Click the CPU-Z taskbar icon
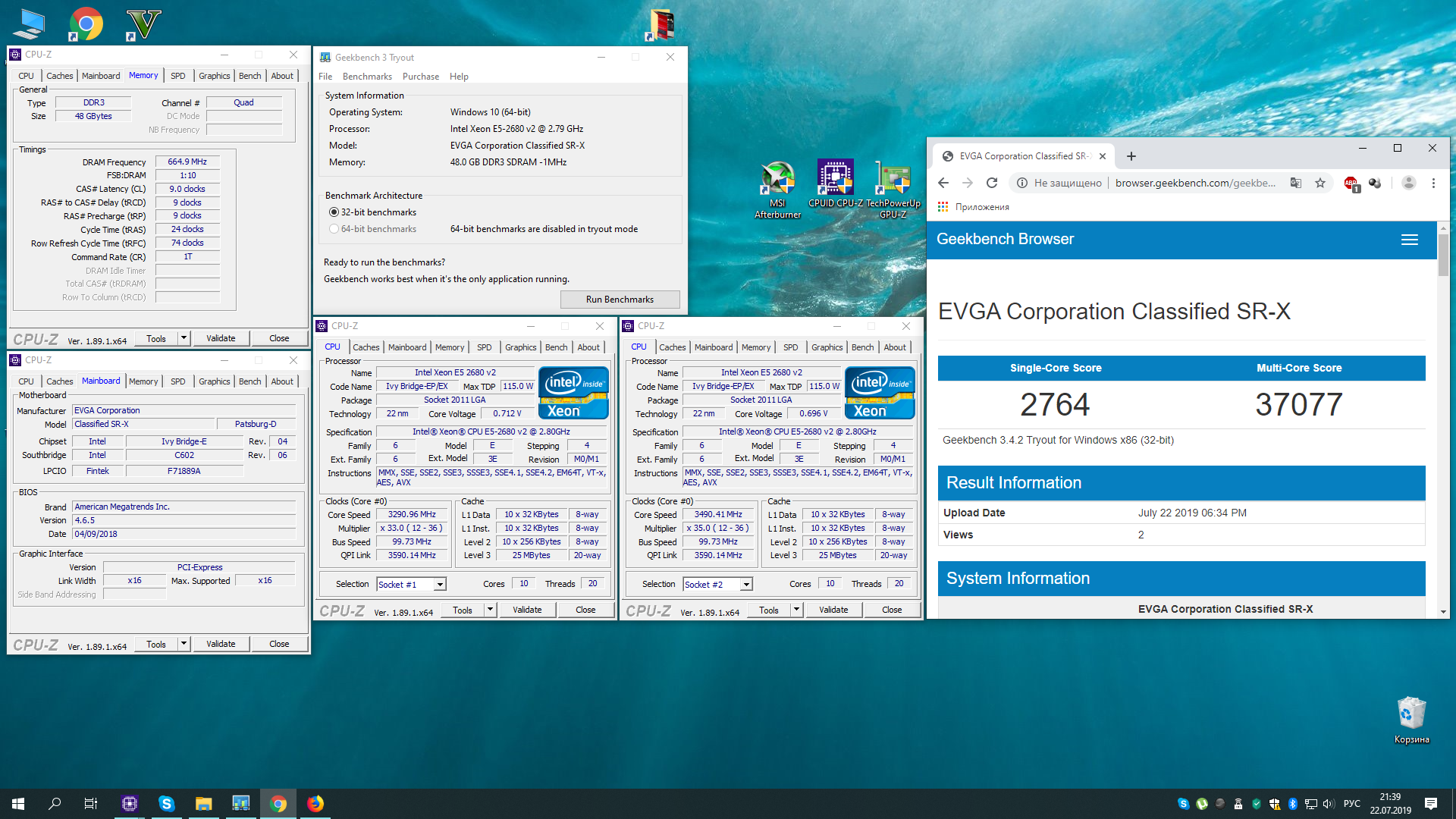This screenshot has height=819, width=1456. tap(130, 804)
